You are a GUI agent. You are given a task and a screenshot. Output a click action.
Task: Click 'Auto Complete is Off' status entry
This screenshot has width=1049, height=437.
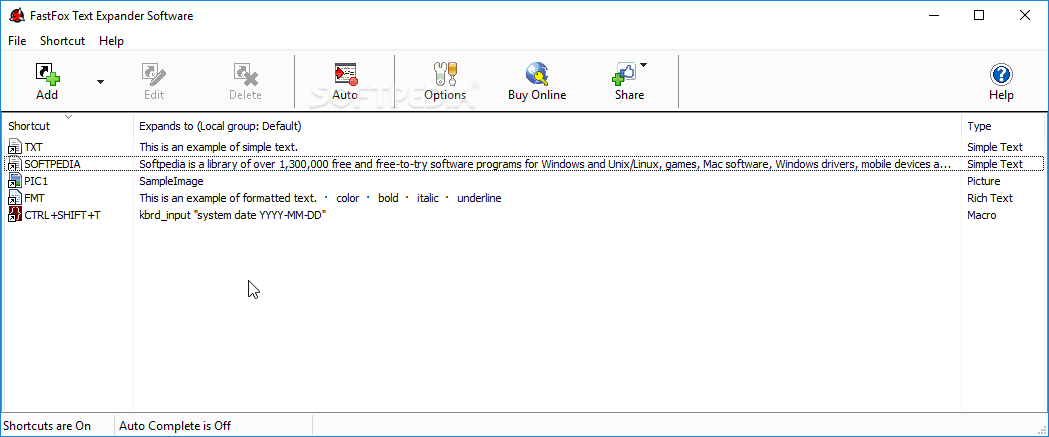coord(175,426)
